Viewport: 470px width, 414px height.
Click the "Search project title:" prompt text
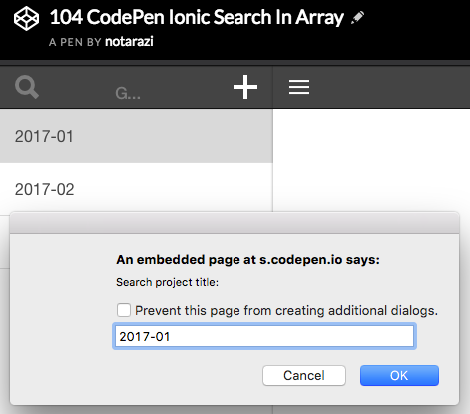168,282
